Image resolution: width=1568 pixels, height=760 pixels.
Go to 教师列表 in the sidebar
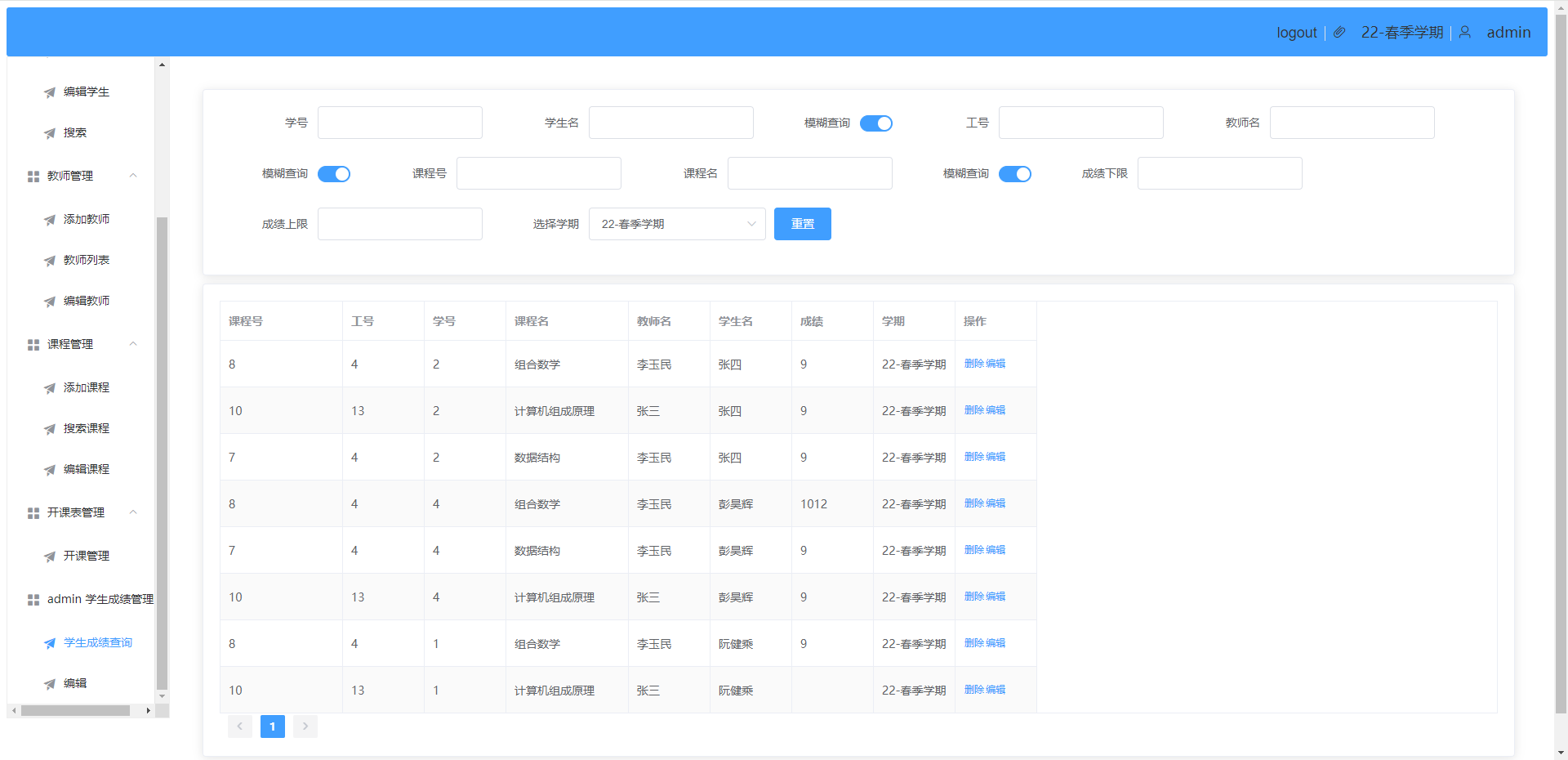(86, 260)
